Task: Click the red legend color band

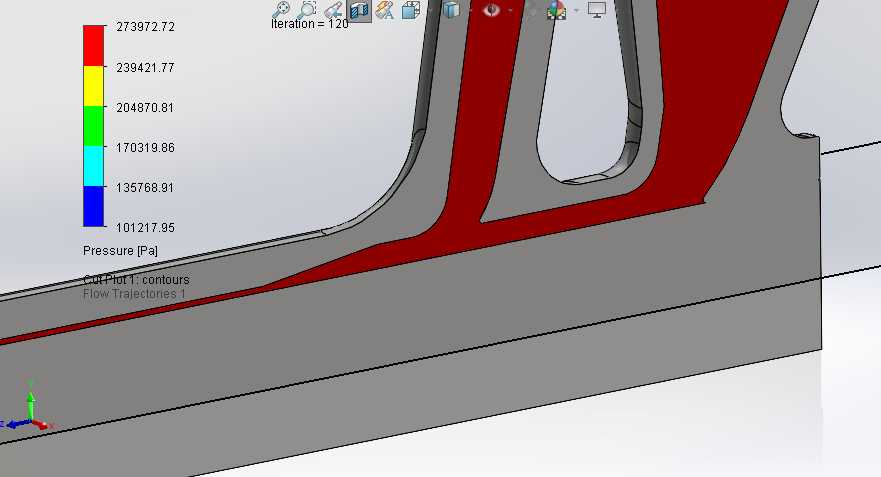Action: pyautogui.click(x=94, y=46)
